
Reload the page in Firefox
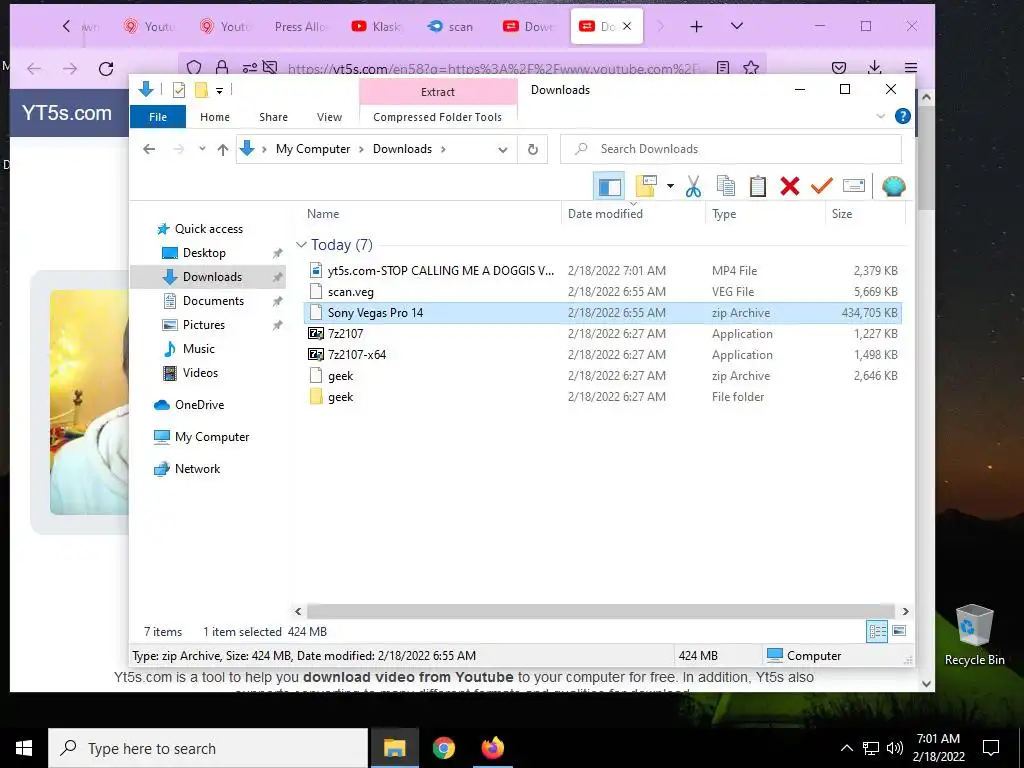(106, 69)
